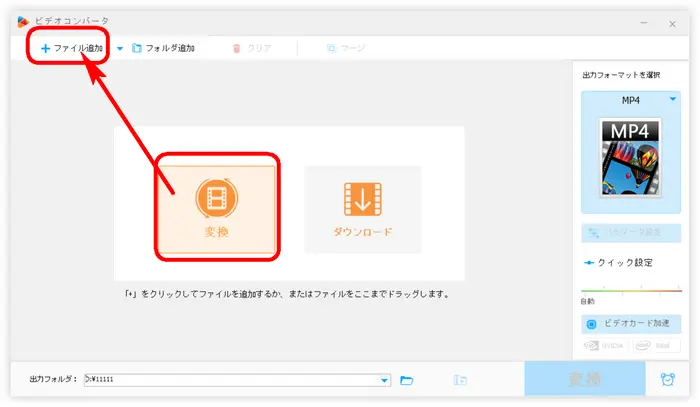This screenshot has width=700, height=407.
Task: Click the icon right of the browse-folder icon
Action: 460,380
